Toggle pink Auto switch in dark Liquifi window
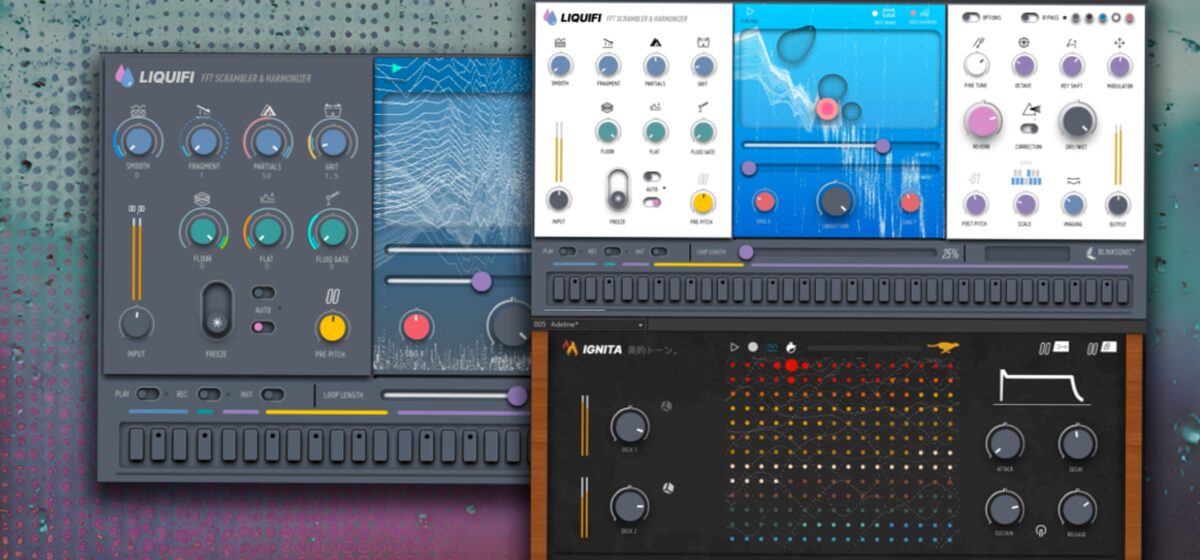Image resolution: width=1200 pixels, height=560 pixels. (263, 326)
